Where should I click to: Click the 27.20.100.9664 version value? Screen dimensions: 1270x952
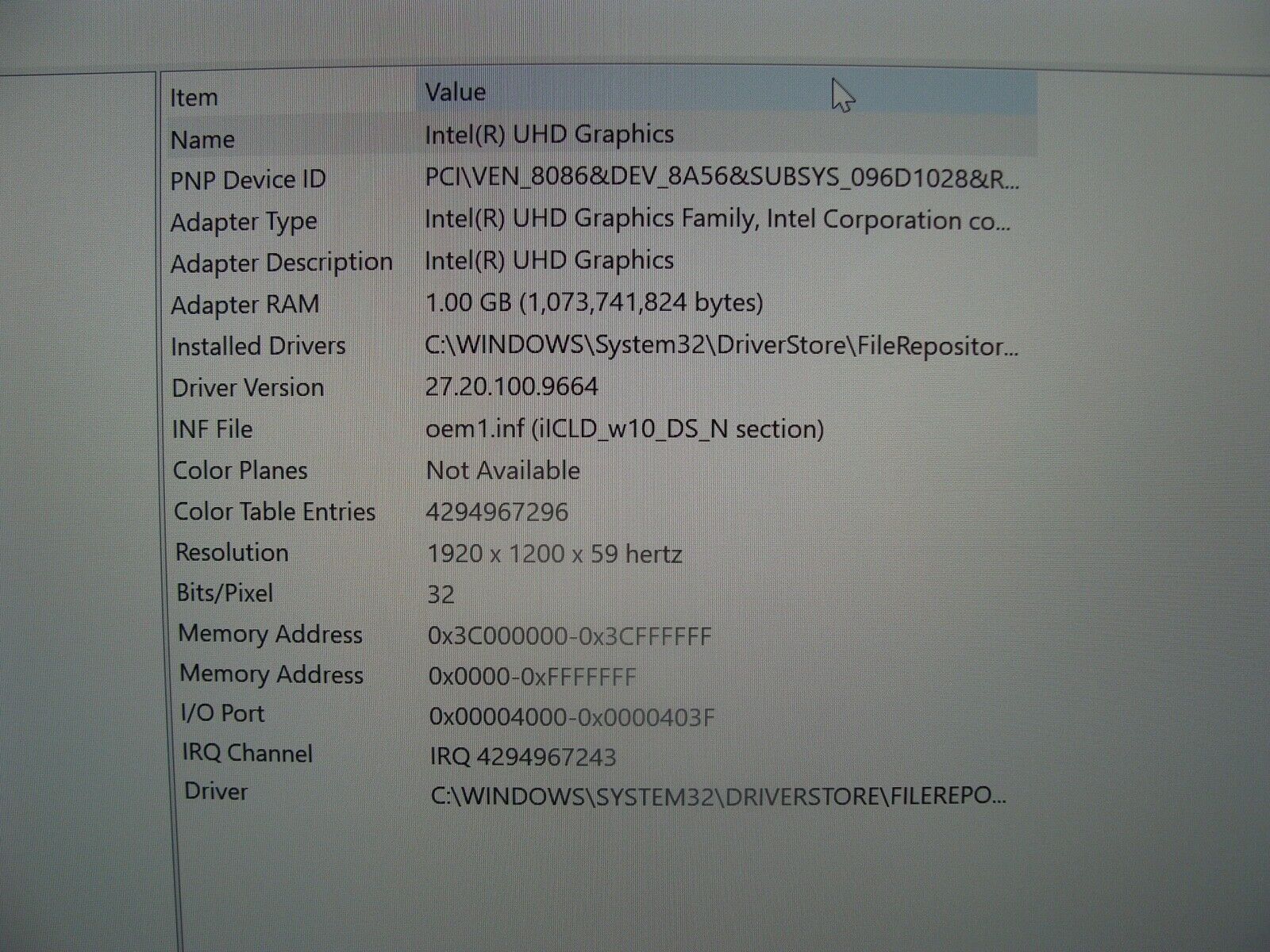click(x=512, y=386)
